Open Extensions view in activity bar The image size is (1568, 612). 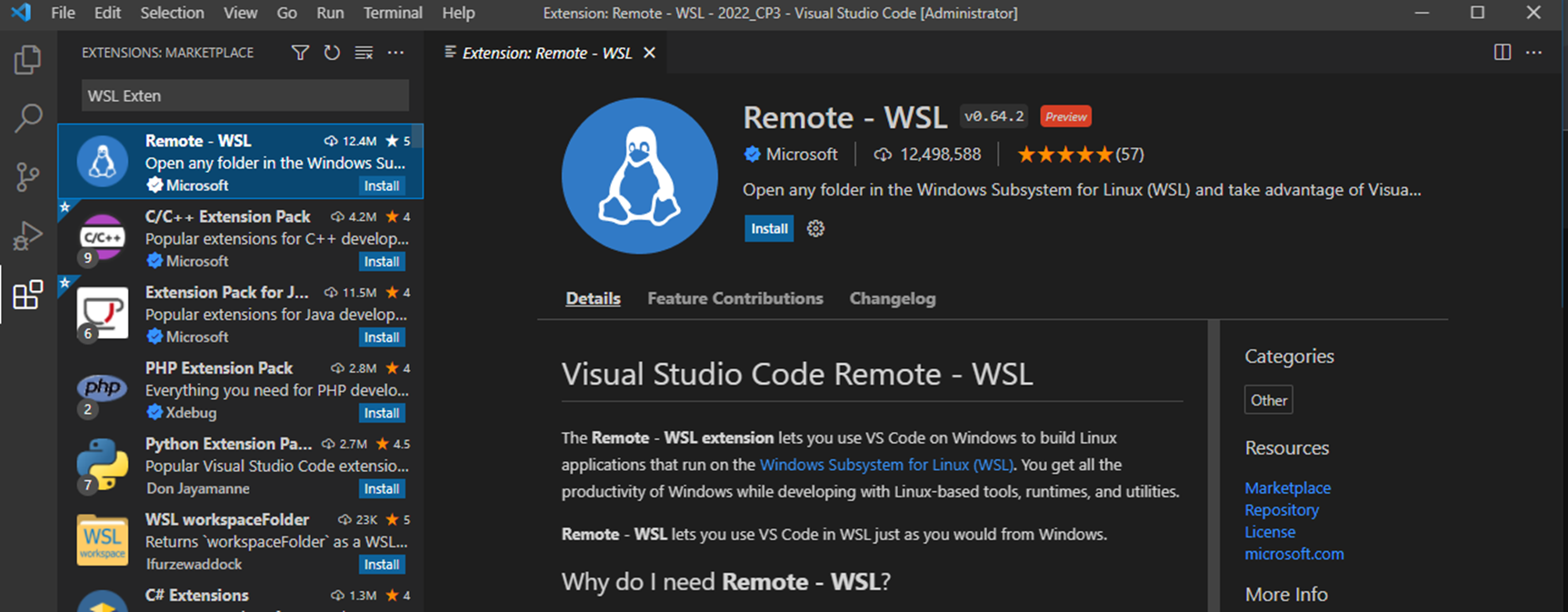pos(27,295)
